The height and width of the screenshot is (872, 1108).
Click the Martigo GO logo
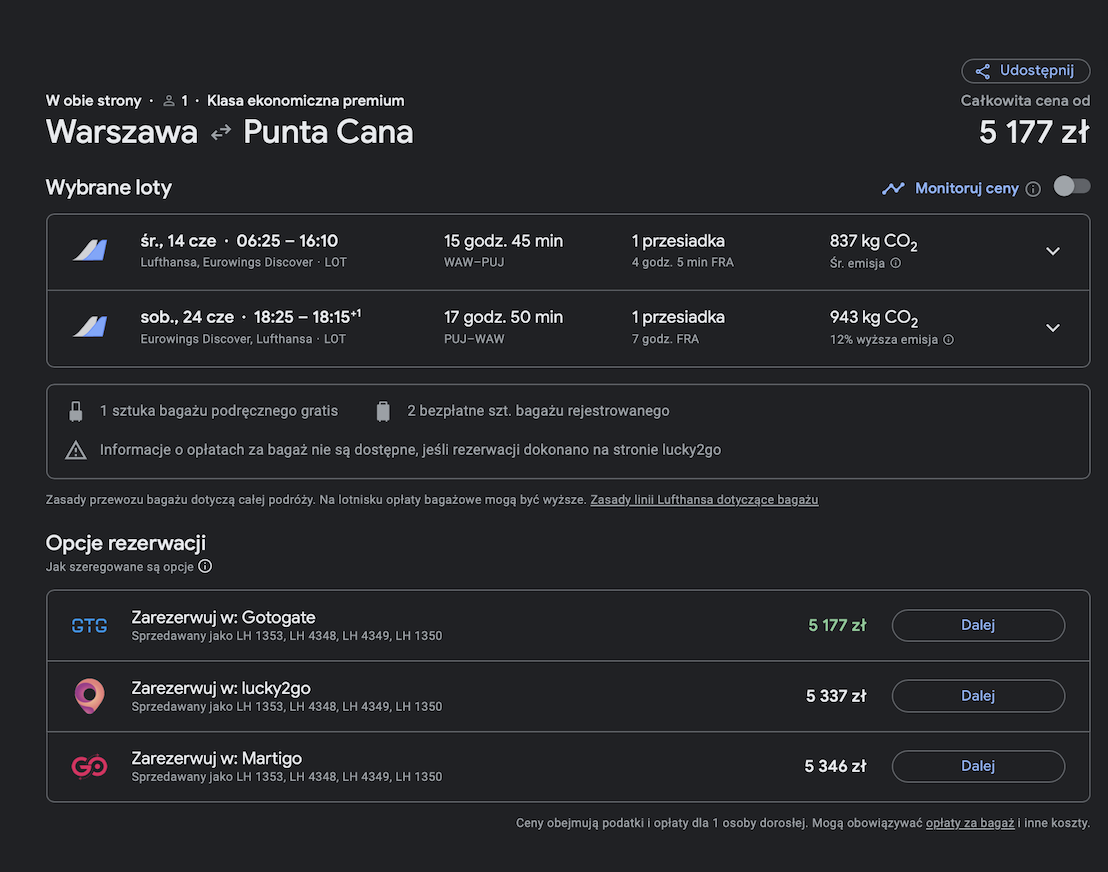tap(90, 766)
